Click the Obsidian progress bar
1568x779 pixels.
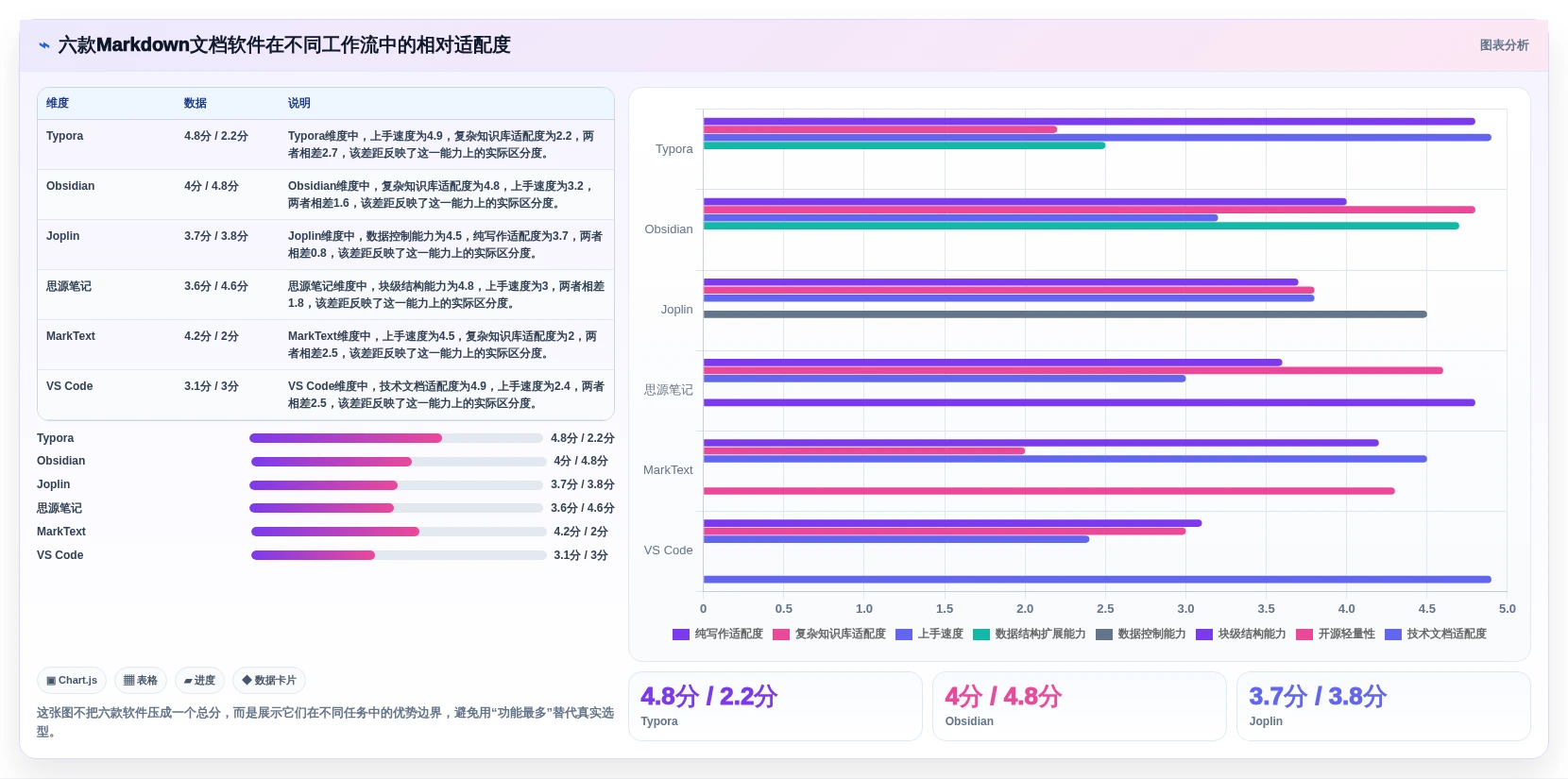[x=399, y=462]
